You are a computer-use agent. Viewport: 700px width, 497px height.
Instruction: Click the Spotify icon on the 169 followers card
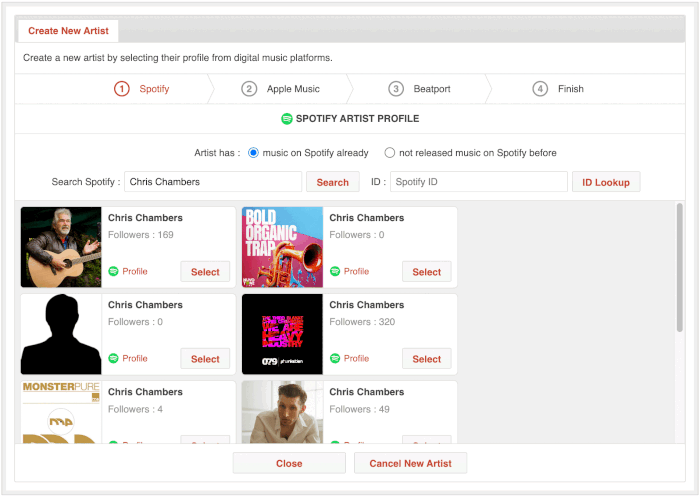point(113,271)
